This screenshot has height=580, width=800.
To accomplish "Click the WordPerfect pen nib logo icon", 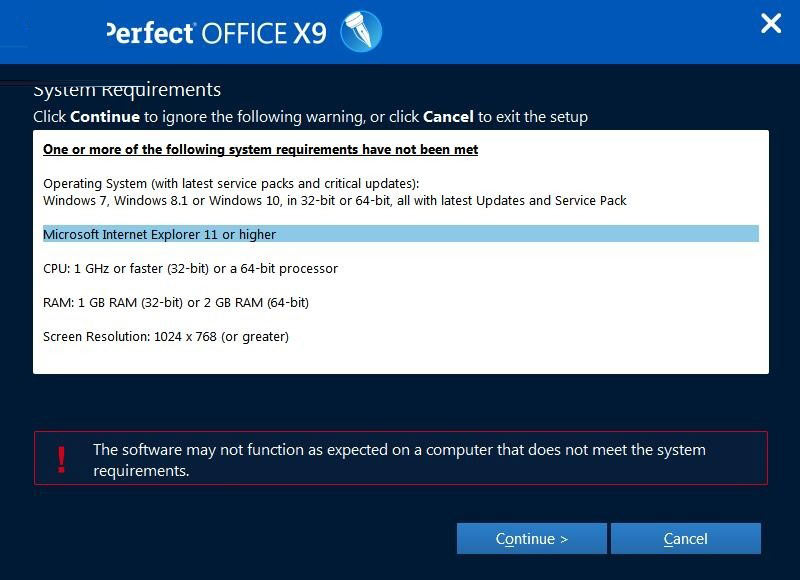I will [358, 28].
